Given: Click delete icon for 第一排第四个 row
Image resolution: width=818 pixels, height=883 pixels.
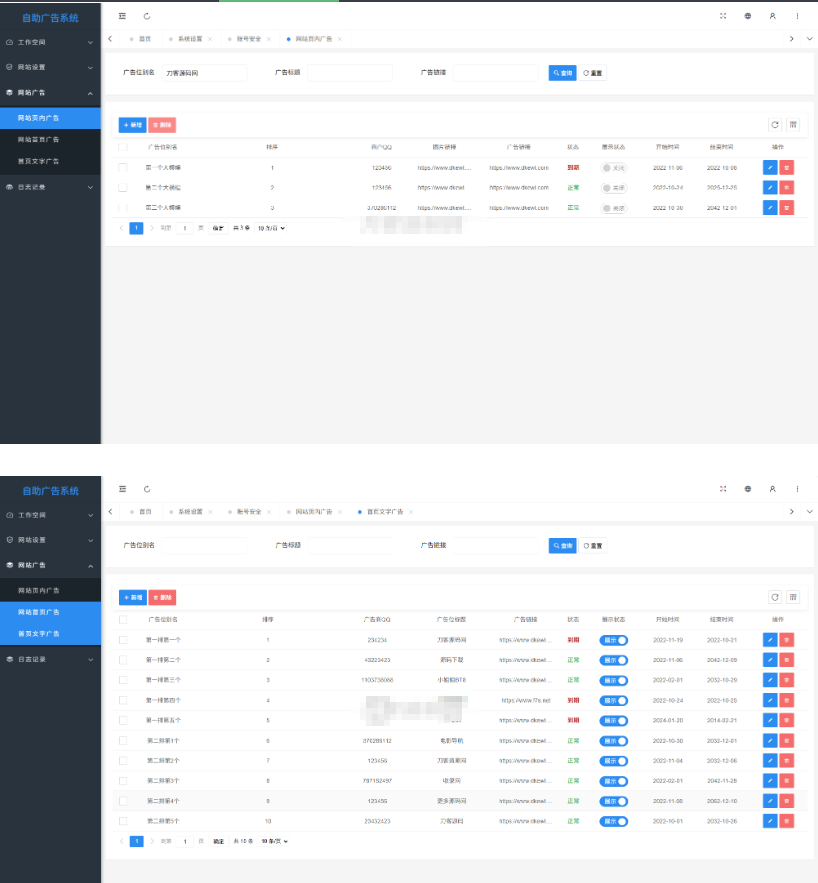Looking at the screenshot, I should (x=786, y=701).
